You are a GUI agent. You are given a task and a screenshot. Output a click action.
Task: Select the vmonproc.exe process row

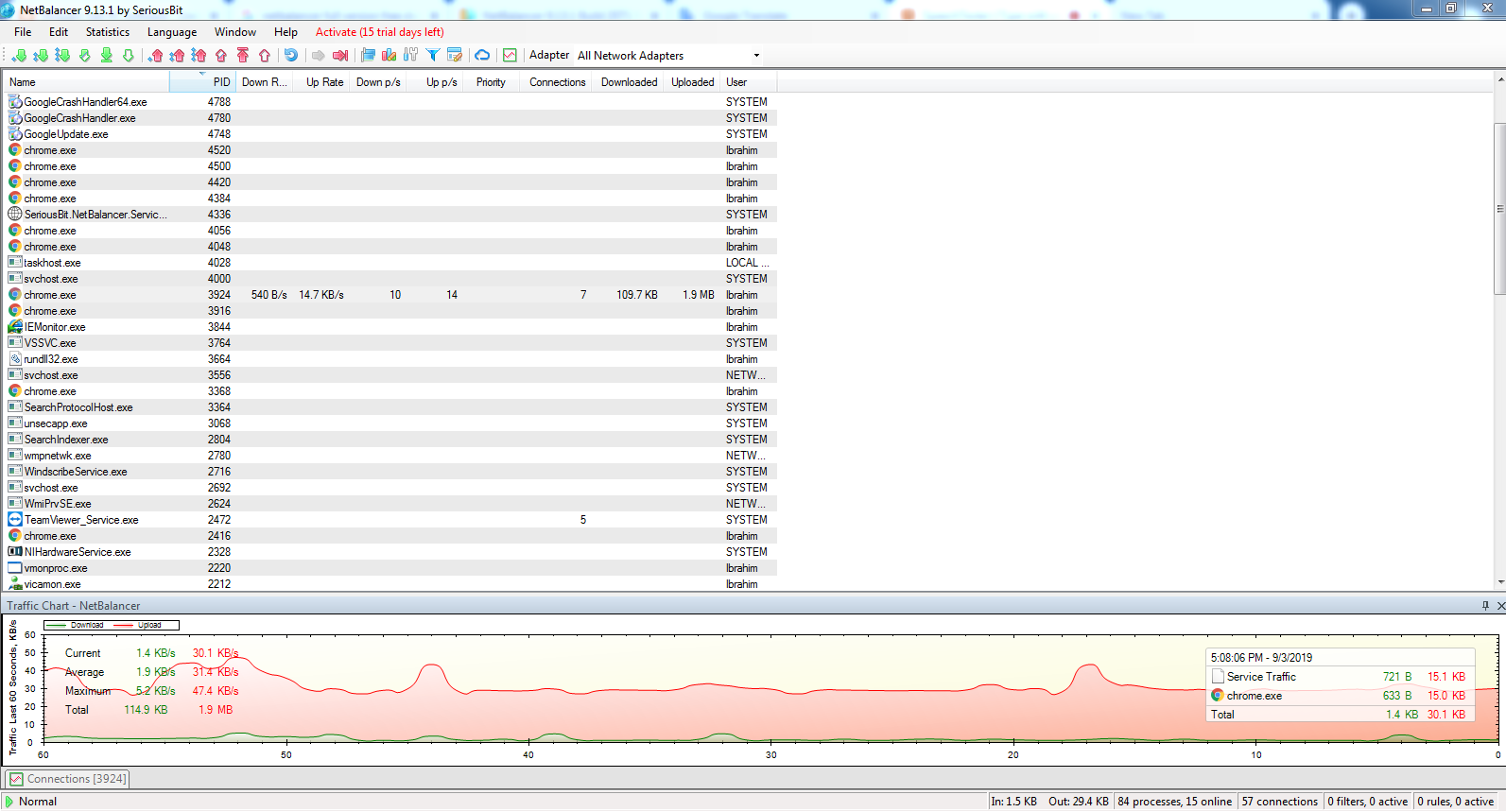pyautogui.click(x=390, y=568)
